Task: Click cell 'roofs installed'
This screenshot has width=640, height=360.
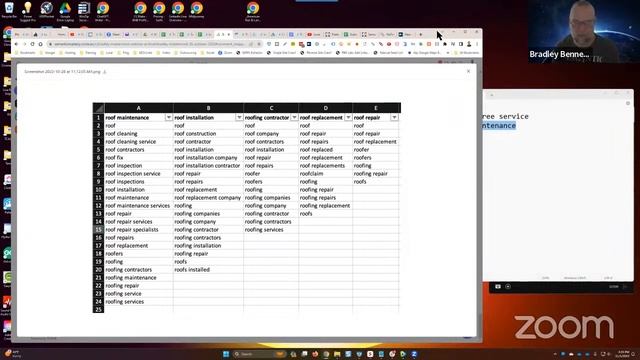Action: click(x=208, y=269)
